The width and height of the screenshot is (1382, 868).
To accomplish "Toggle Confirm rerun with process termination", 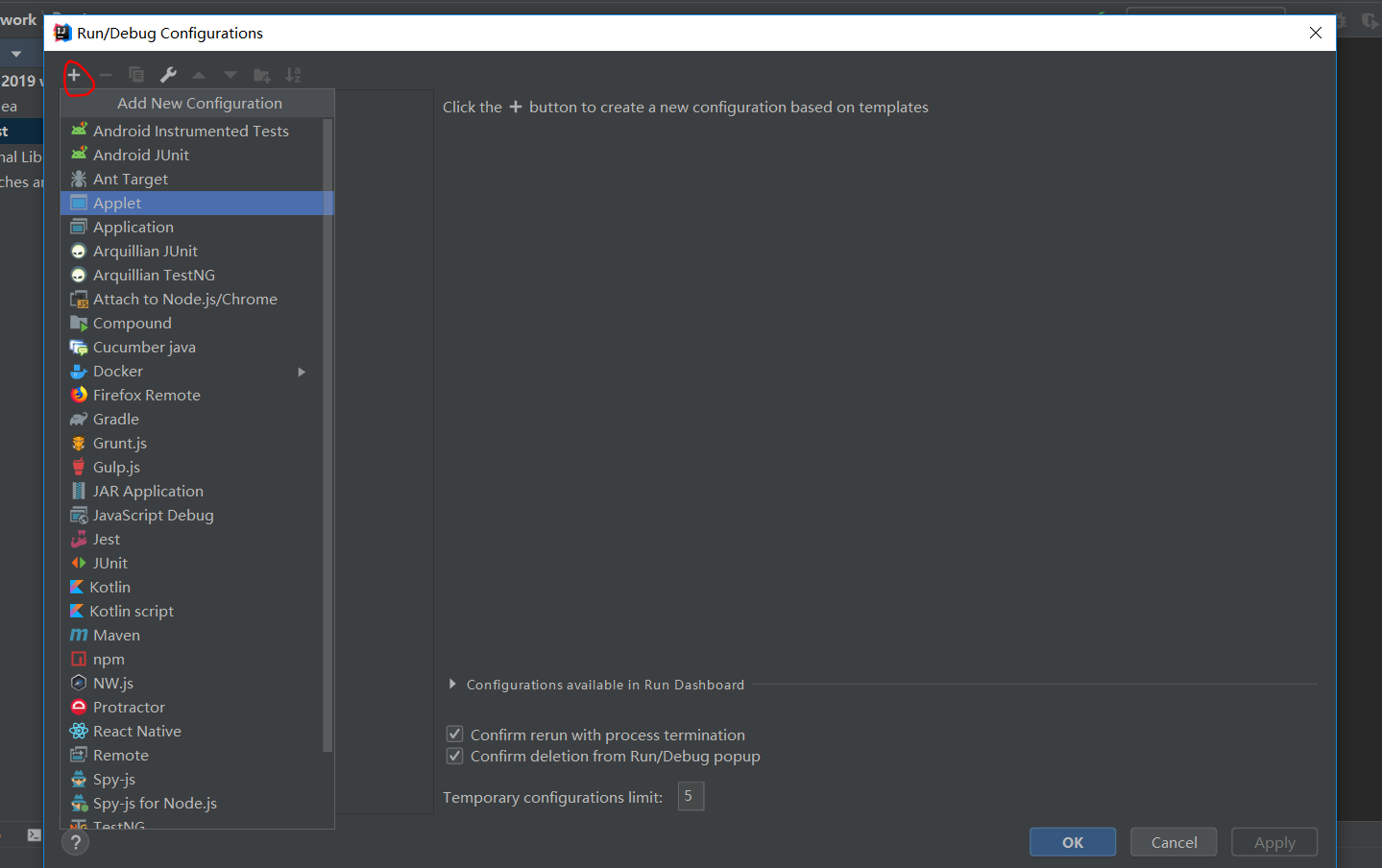I will 455,735.
